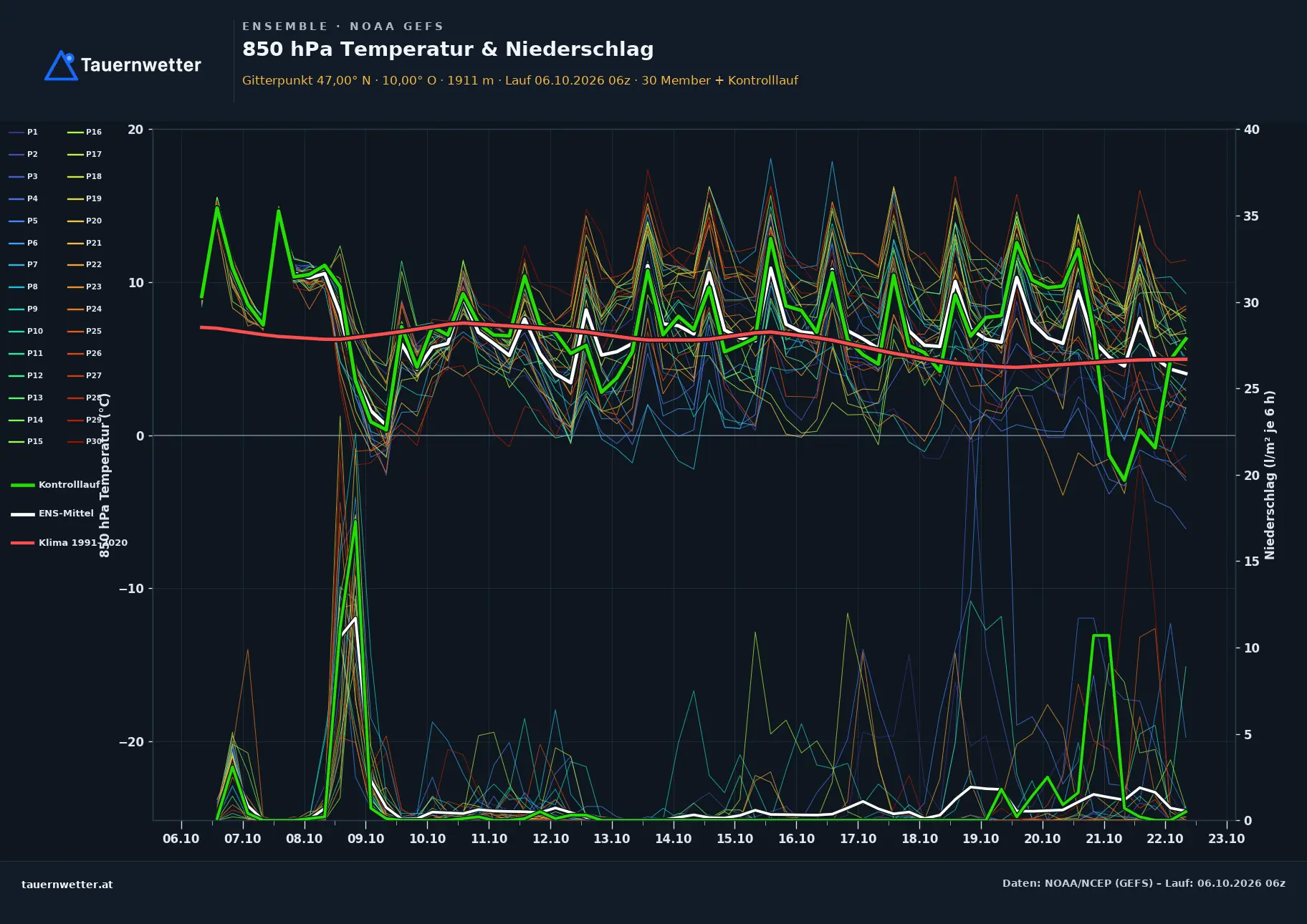Click the left axis value 20

point(135,130)
